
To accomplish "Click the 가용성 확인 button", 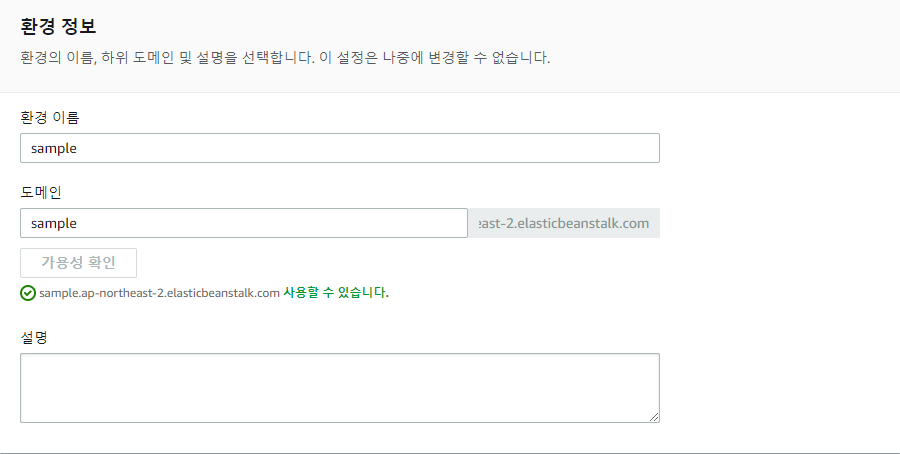I will click(78, 263).
